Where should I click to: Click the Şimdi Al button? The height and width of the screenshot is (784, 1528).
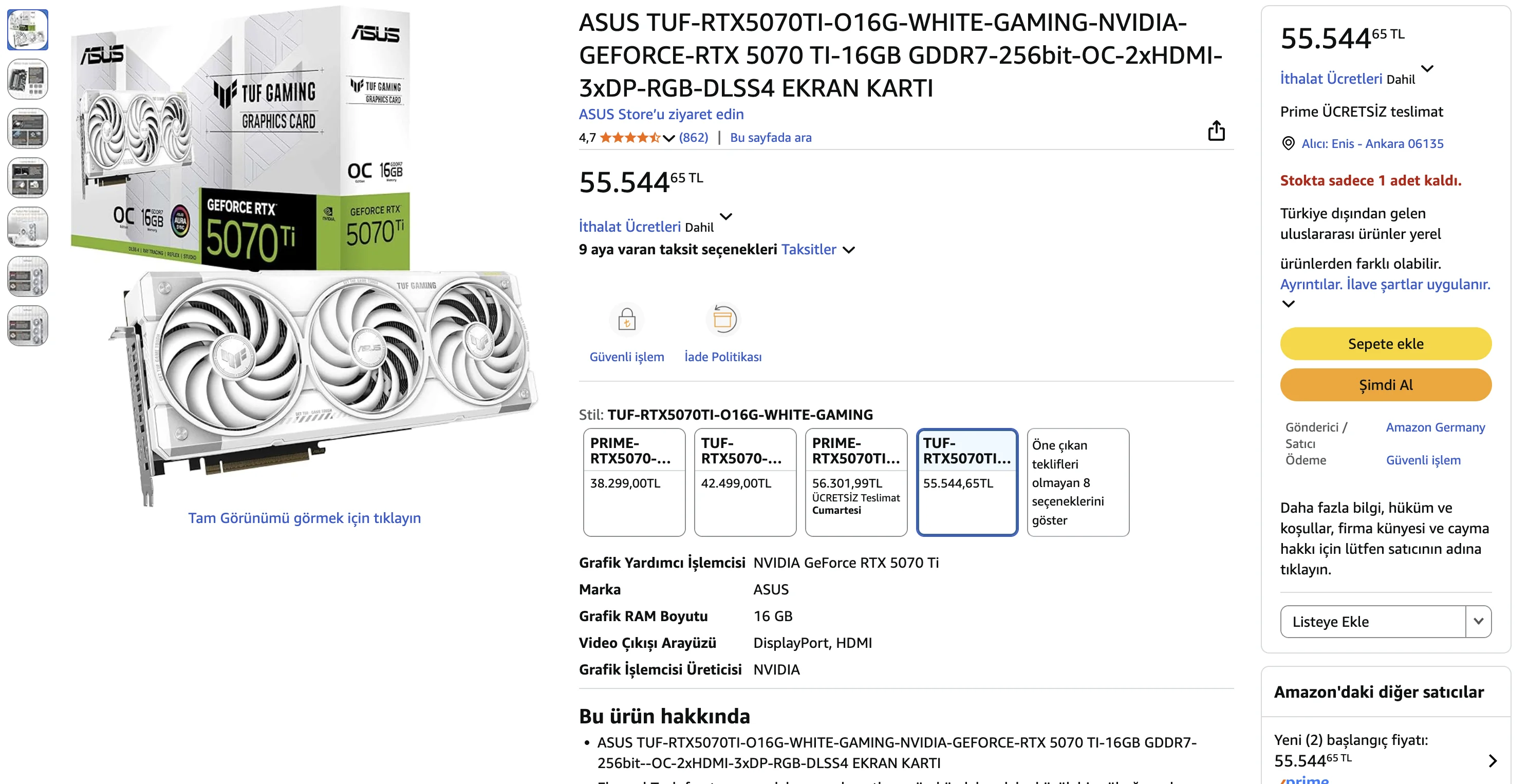click(x=1386, y=384)
